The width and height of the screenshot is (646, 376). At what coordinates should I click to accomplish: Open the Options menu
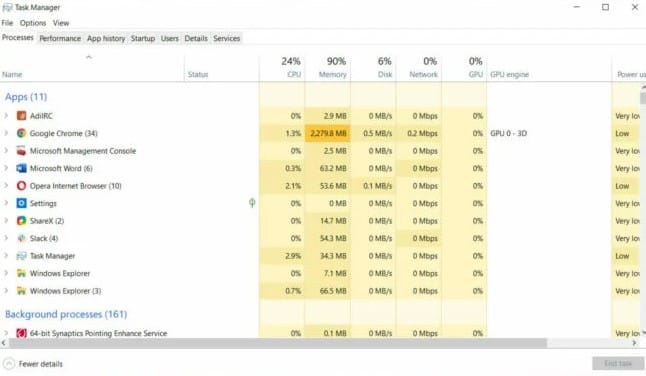point(33,23)
